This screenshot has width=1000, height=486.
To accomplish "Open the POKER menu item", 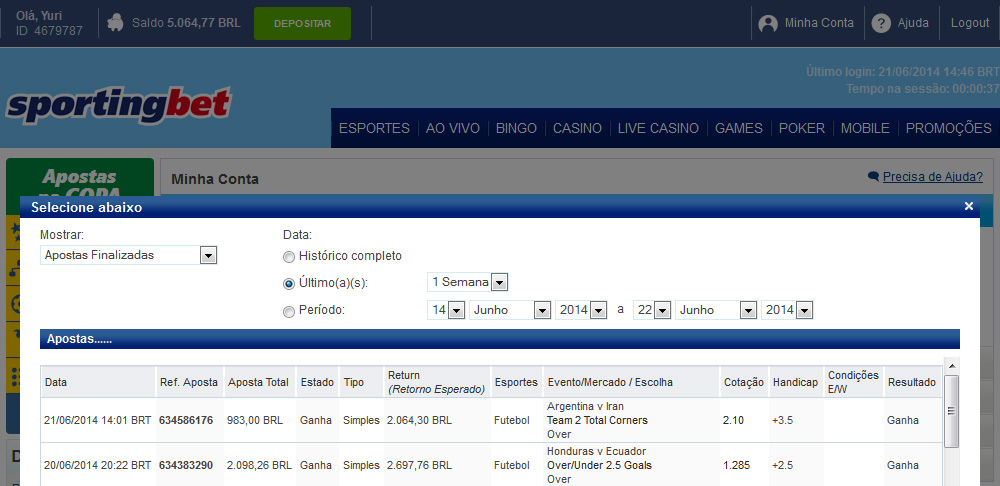I will tap(802, 128).
